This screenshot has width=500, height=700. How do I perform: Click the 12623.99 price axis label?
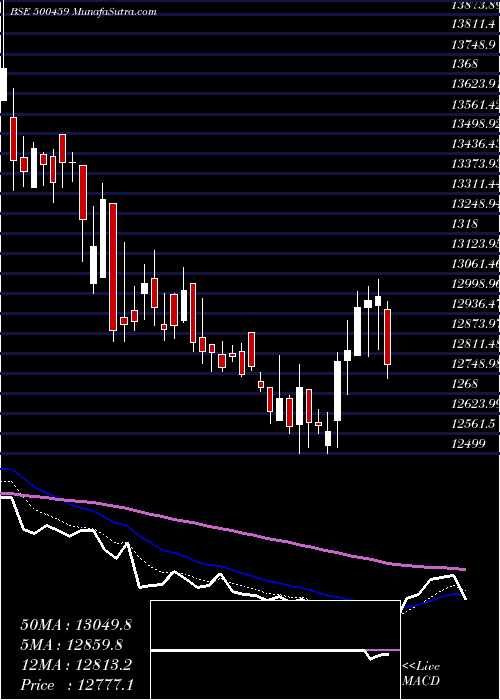pos(475,404)
